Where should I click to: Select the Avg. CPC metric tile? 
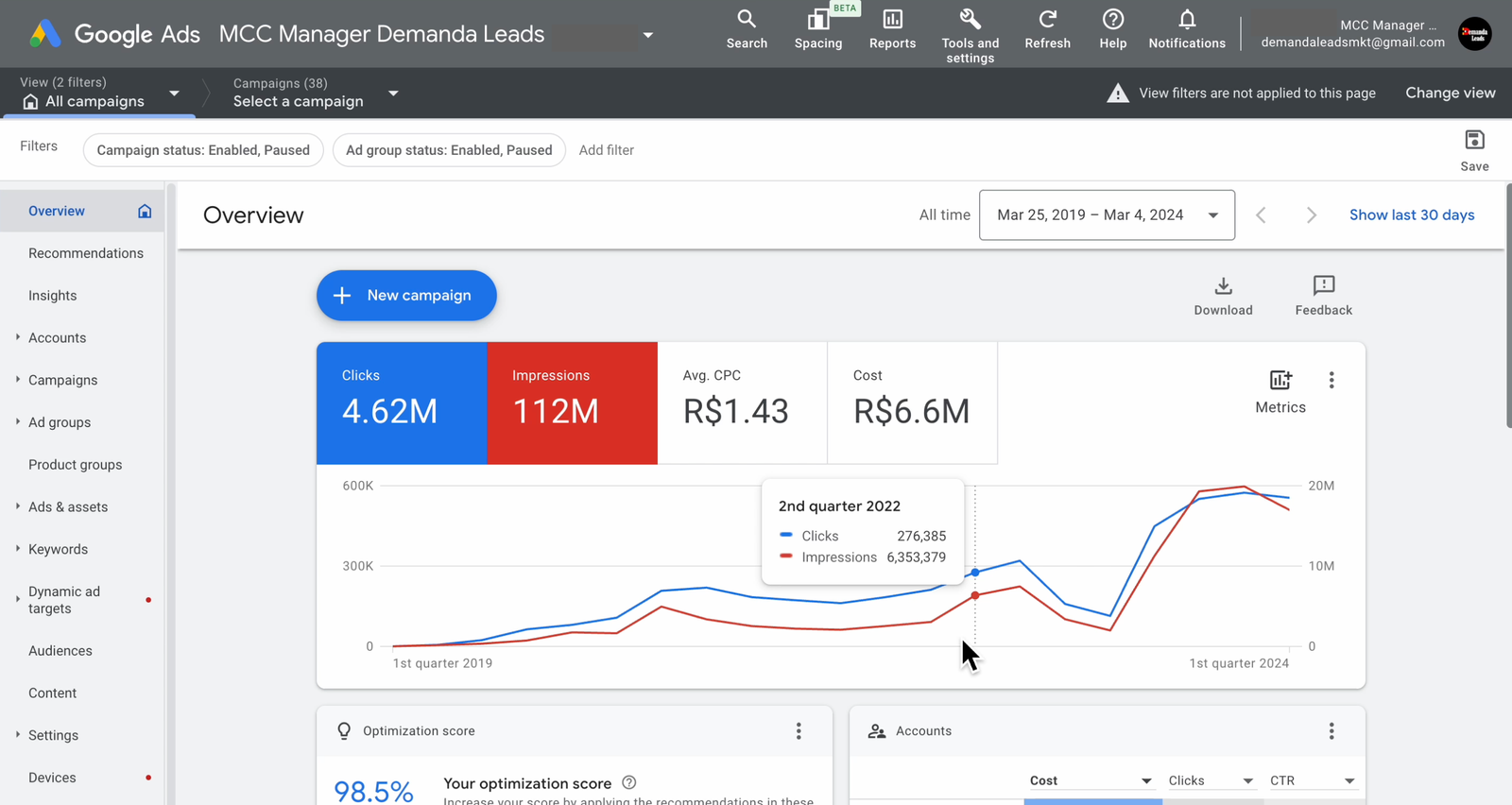[x=742, y=402]
